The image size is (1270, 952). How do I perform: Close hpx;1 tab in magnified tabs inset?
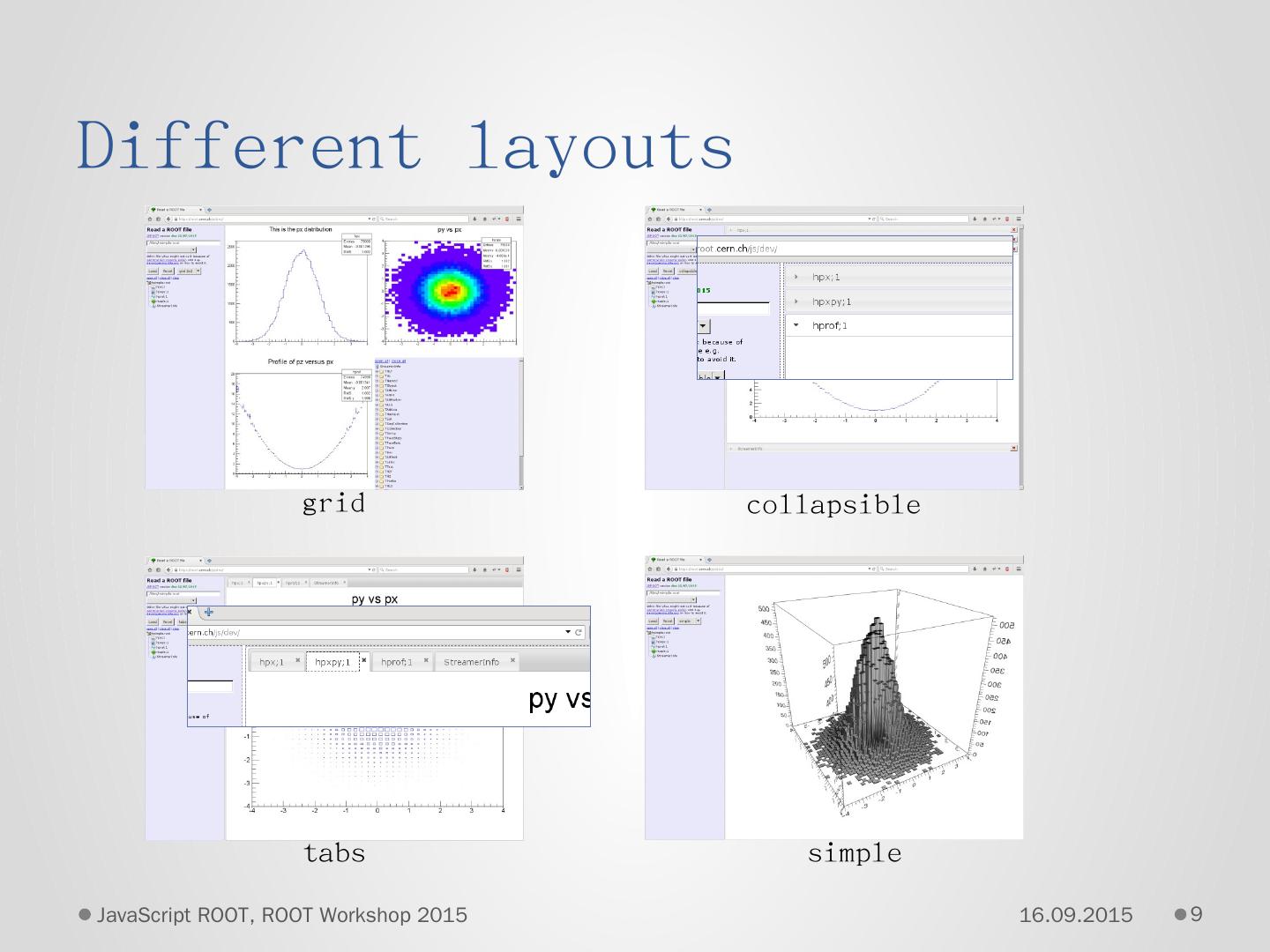(x=298, y=659)
